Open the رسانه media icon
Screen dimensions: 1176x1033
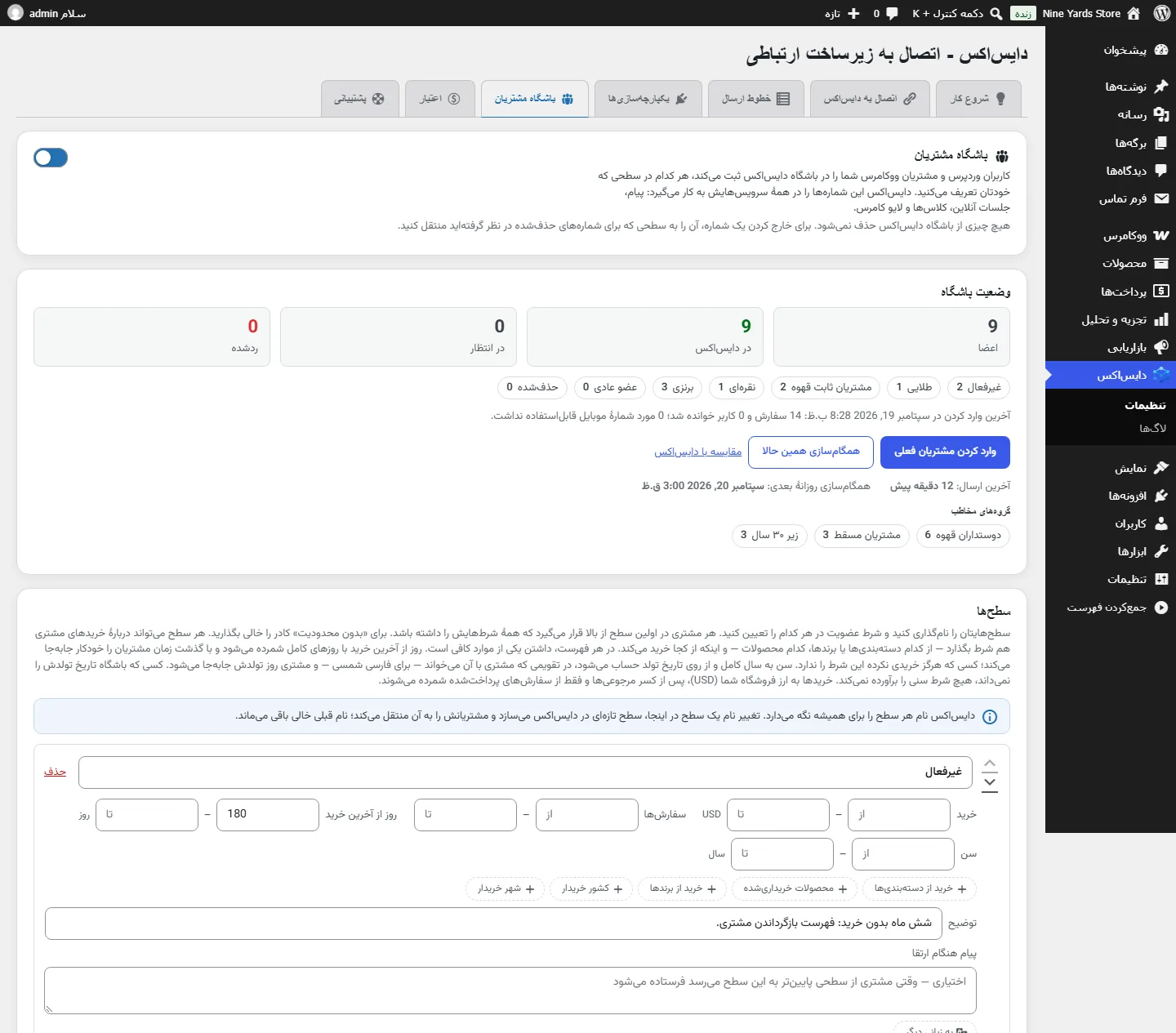[x=1161, y=114]
